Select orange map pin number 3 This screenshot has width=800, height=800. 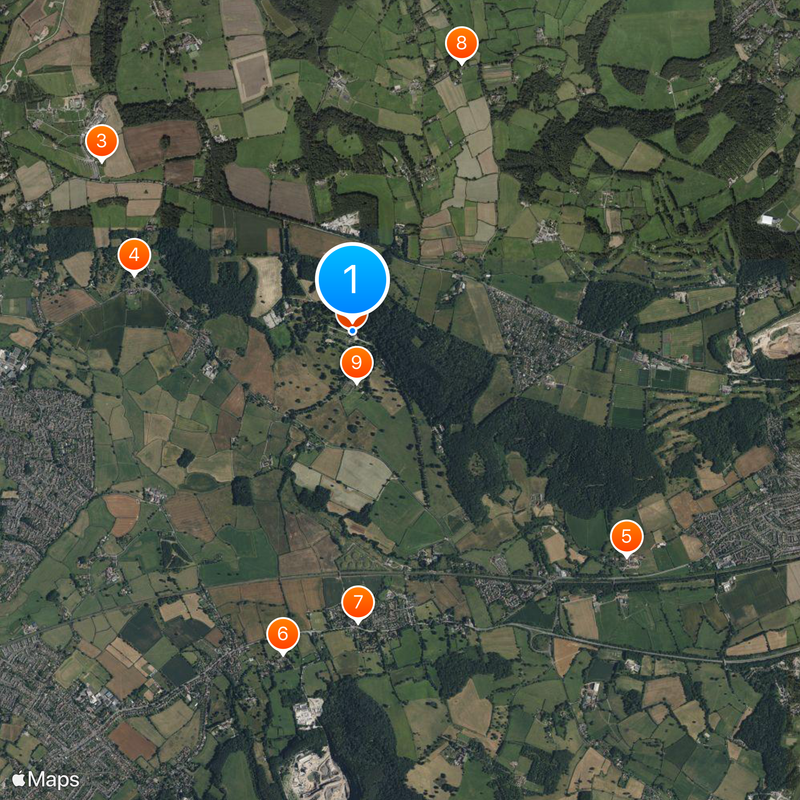coord(102,142)
